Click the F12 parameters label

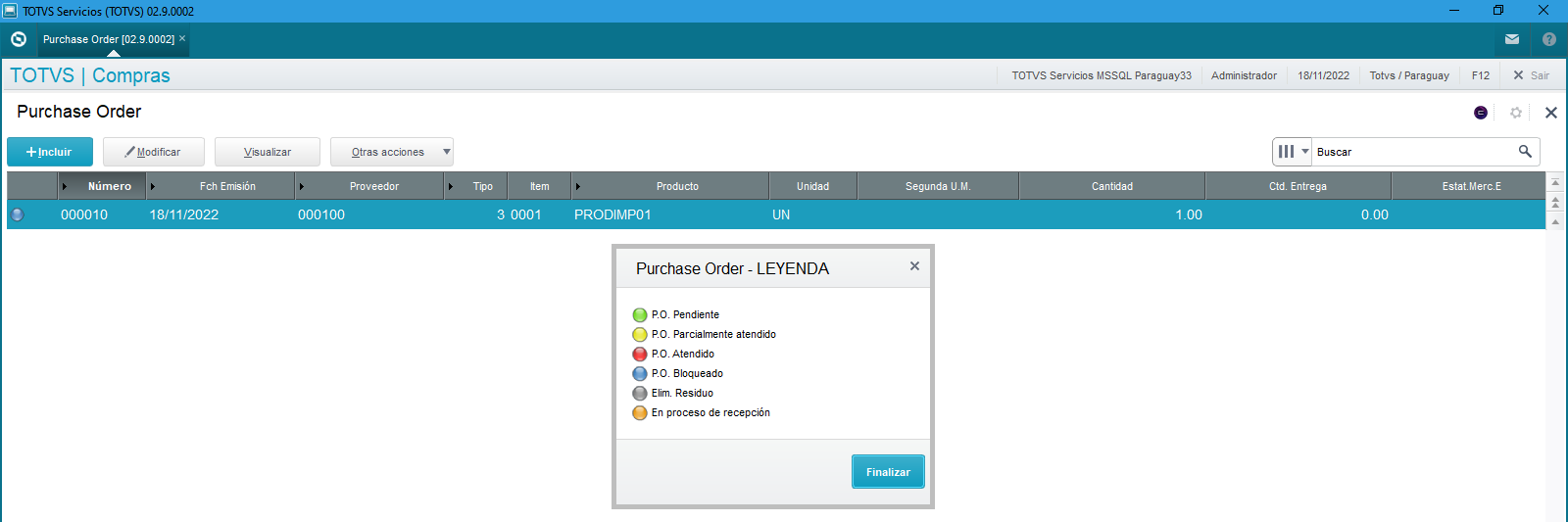pyautogui.click(x=1481, y=75)
